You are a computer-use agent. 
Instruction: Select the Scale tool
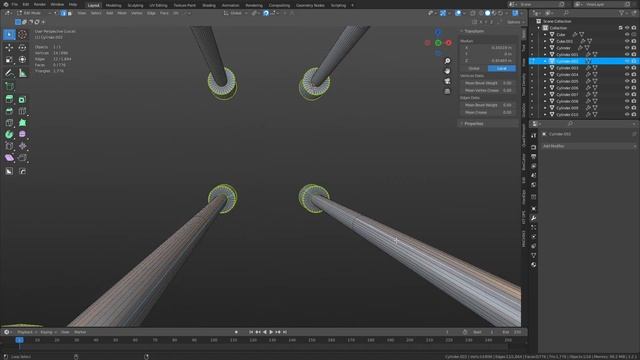click(x=9, y=60)
